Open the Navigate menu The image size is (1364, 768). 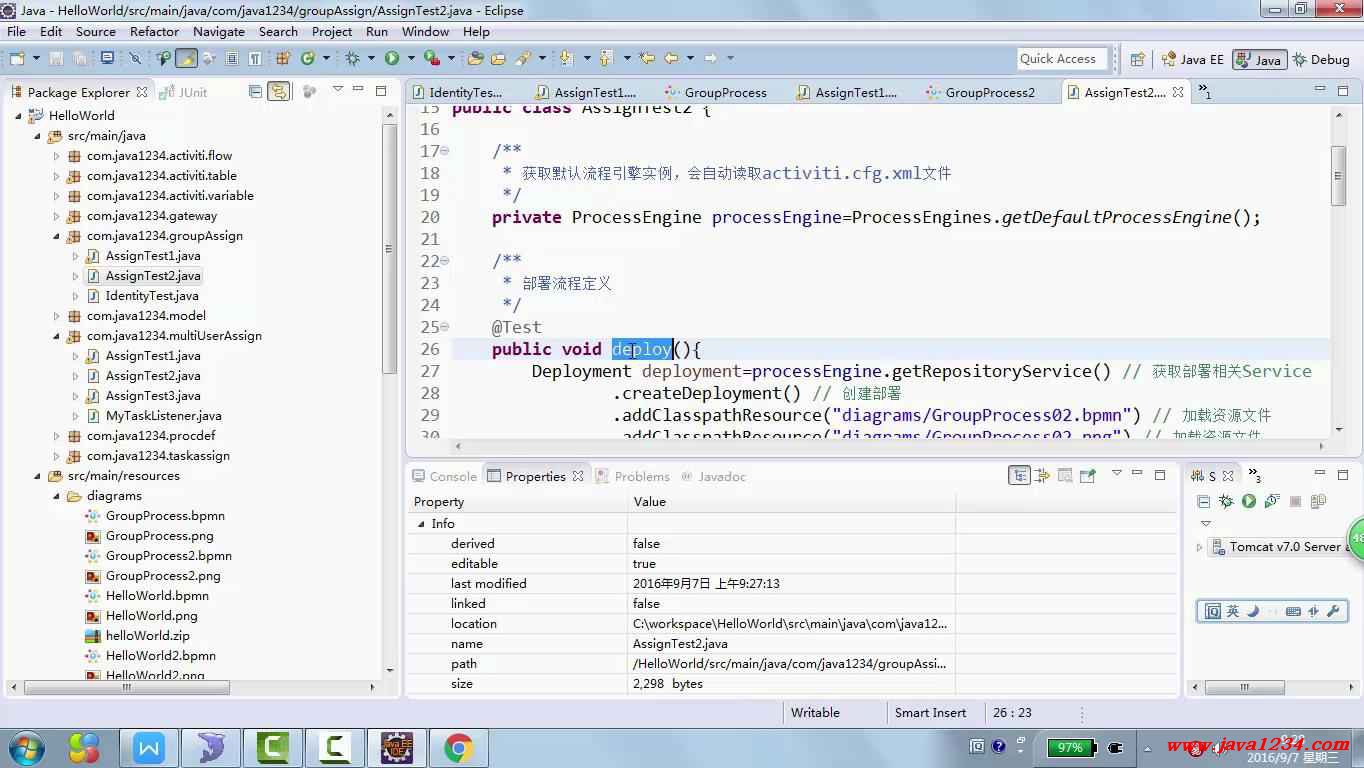coord(219,31)
